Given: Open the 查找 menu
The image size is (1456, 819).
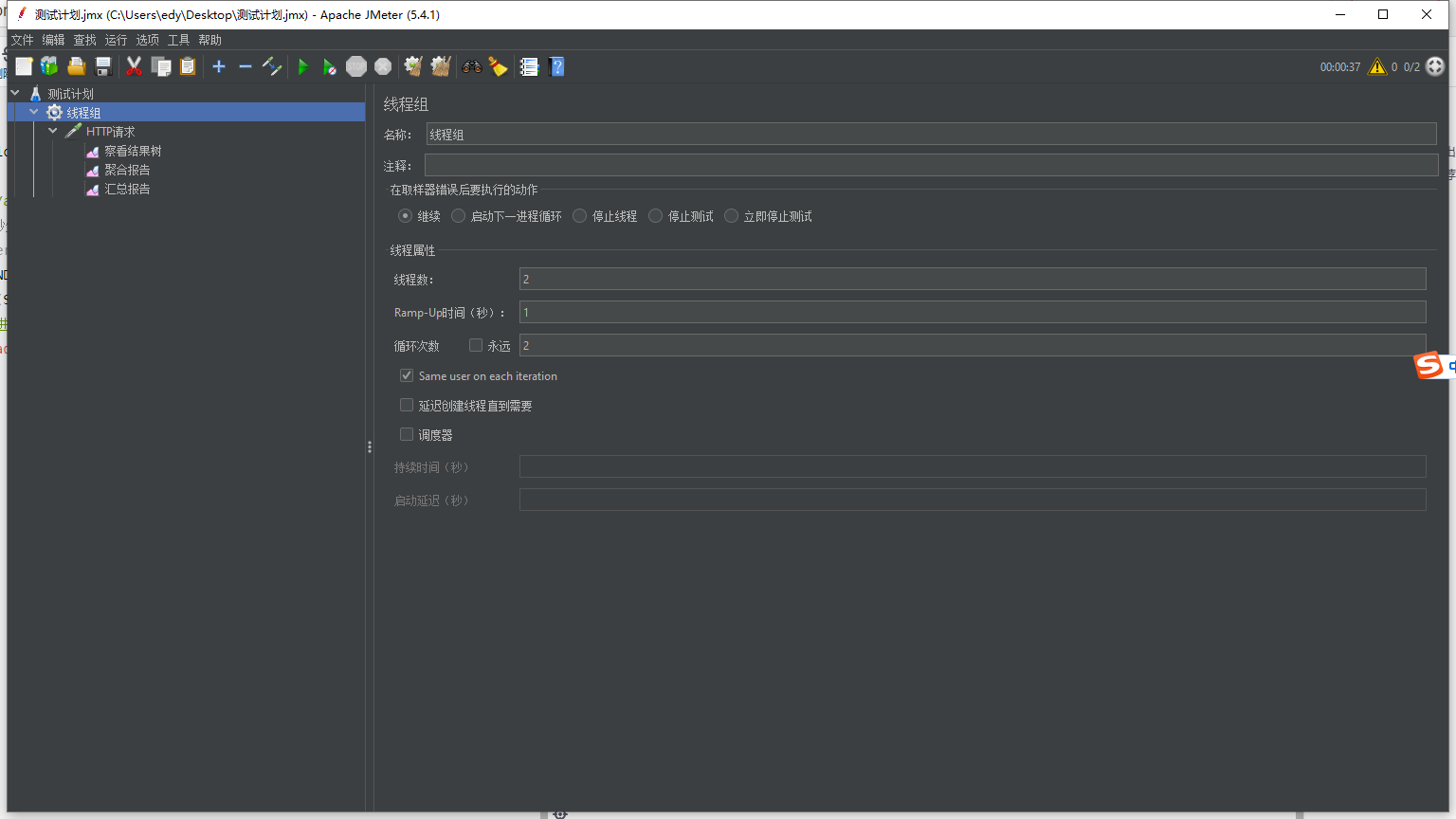Looking at the screenshot, I should 84,40.
